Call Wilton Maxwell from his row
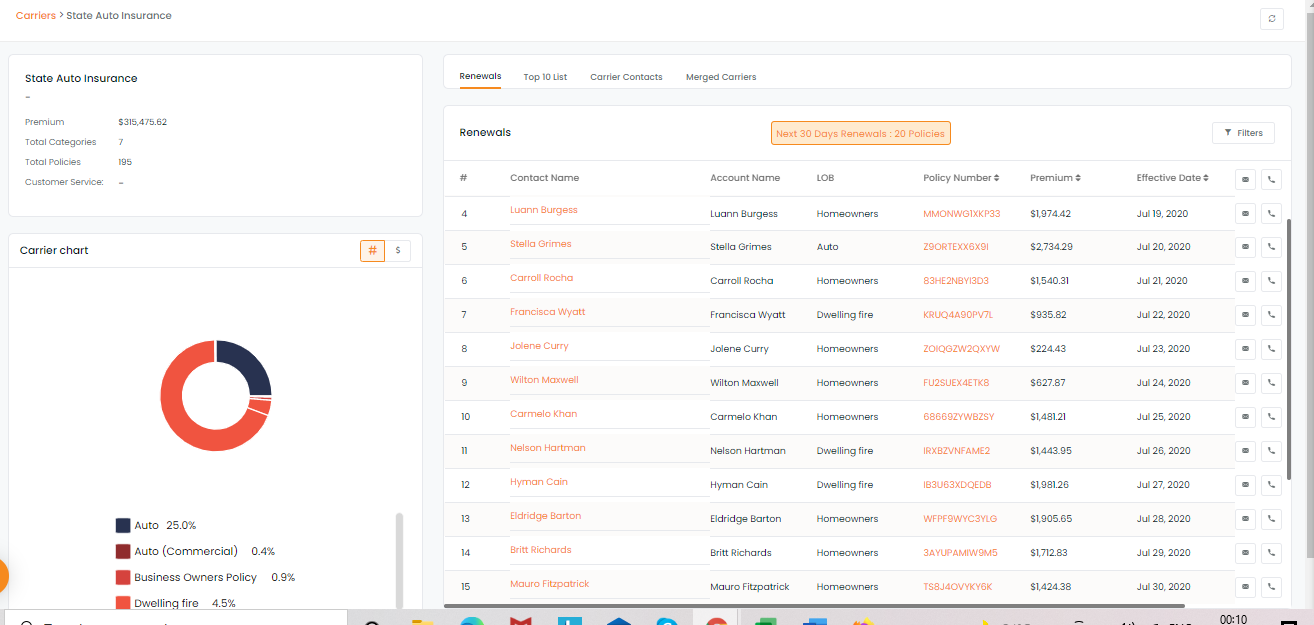Viewport: 1314px width, 625px height. pyautogui.click(x=1271, y=383)
